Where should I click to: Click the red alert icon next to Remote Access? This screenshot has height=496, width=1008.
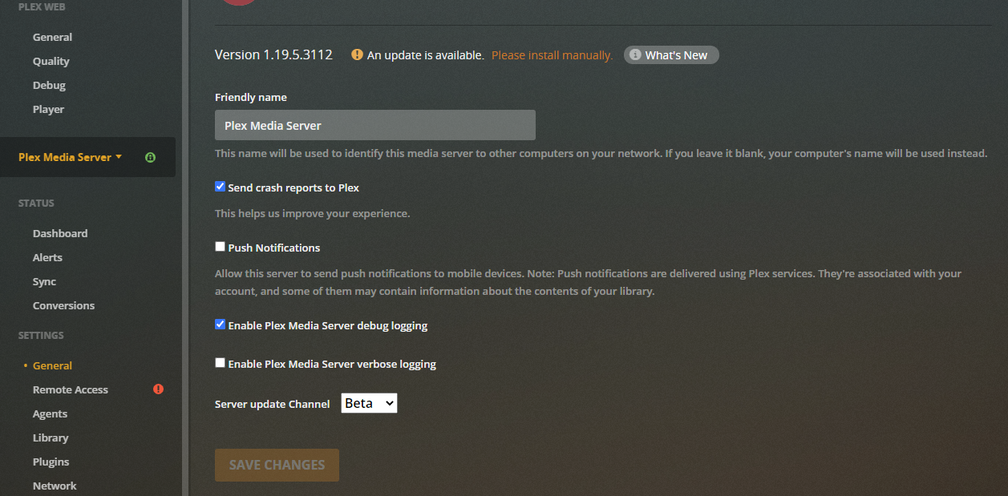tap(158, 389)
